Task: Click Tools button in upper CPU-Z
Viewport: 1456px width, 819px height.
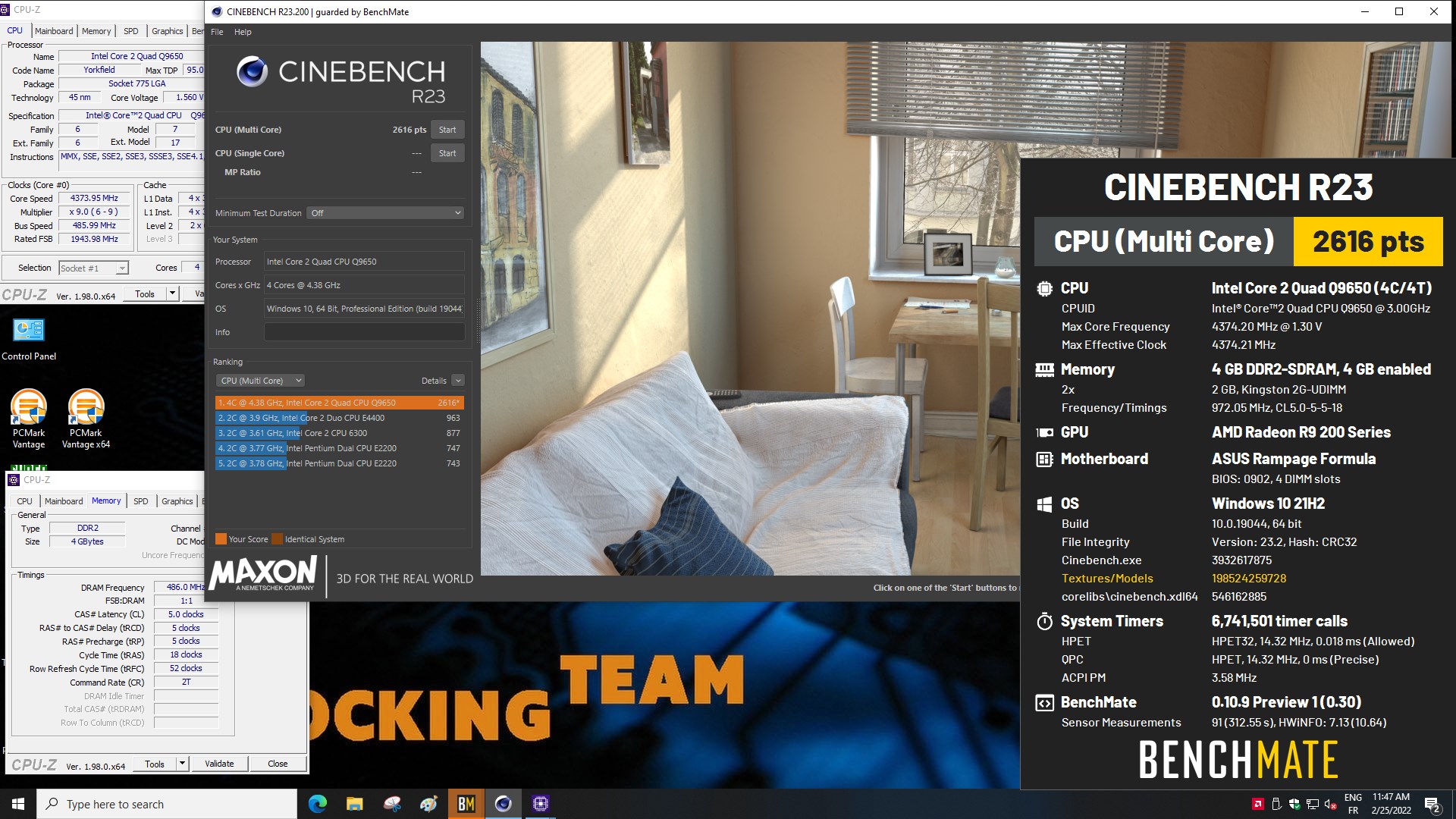Action: click(x=145, y=293)
